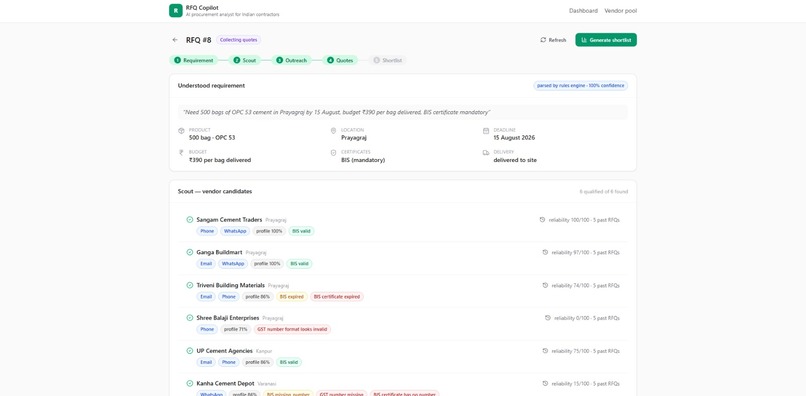The height and width of the screenshot is (396, 806).
Task: Click the ₹390 per bag delivered value
Action: (219, 160)
